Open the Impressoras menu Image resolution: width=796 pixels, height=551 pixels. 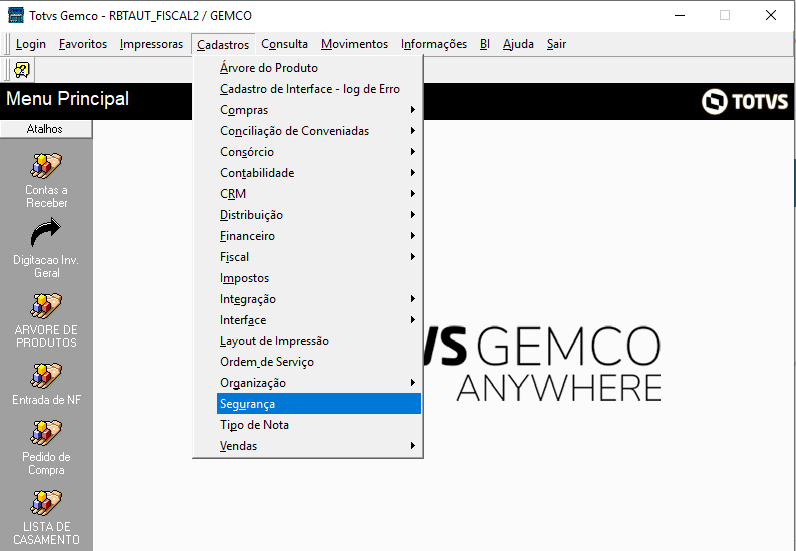151,44
